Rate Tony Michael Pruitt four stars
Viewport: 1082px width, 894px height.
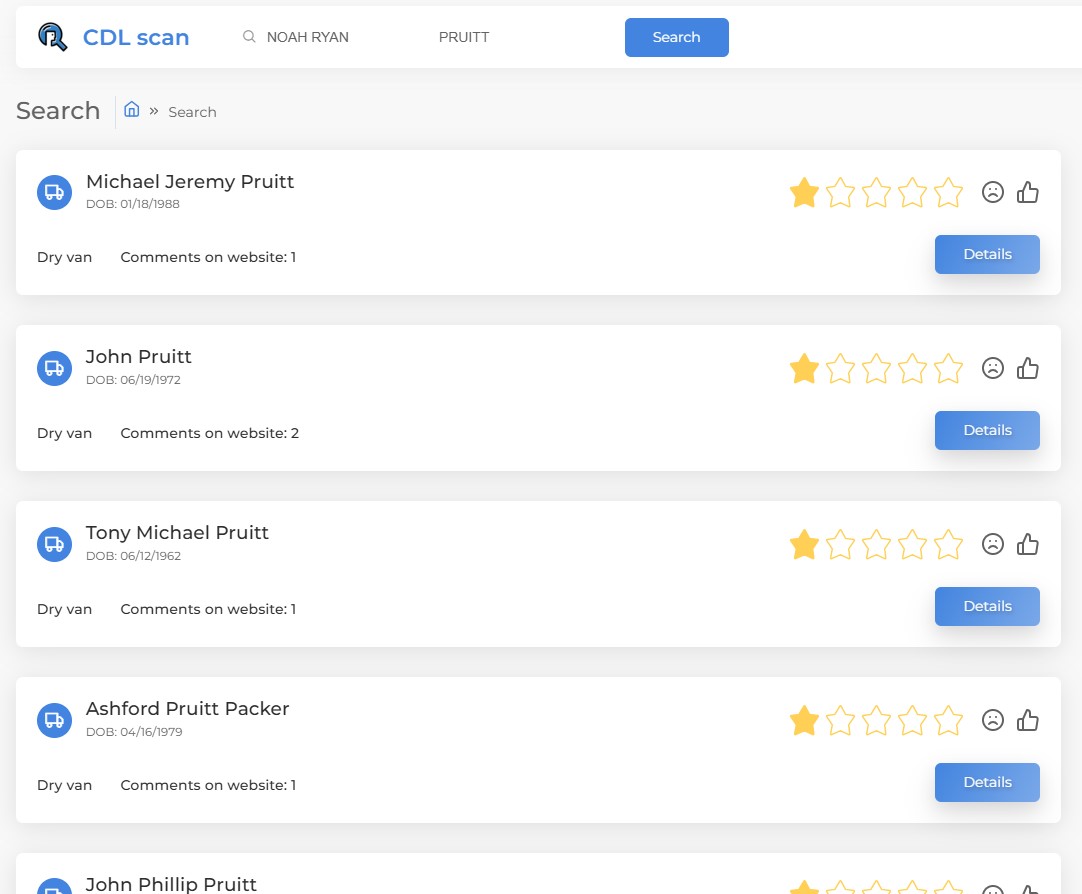click(x=912, y=544)
